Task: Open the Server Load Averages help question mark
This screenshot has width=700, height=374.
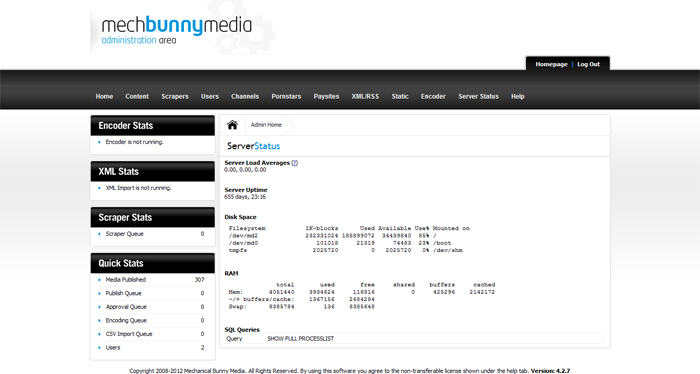Action: [295, 163]
